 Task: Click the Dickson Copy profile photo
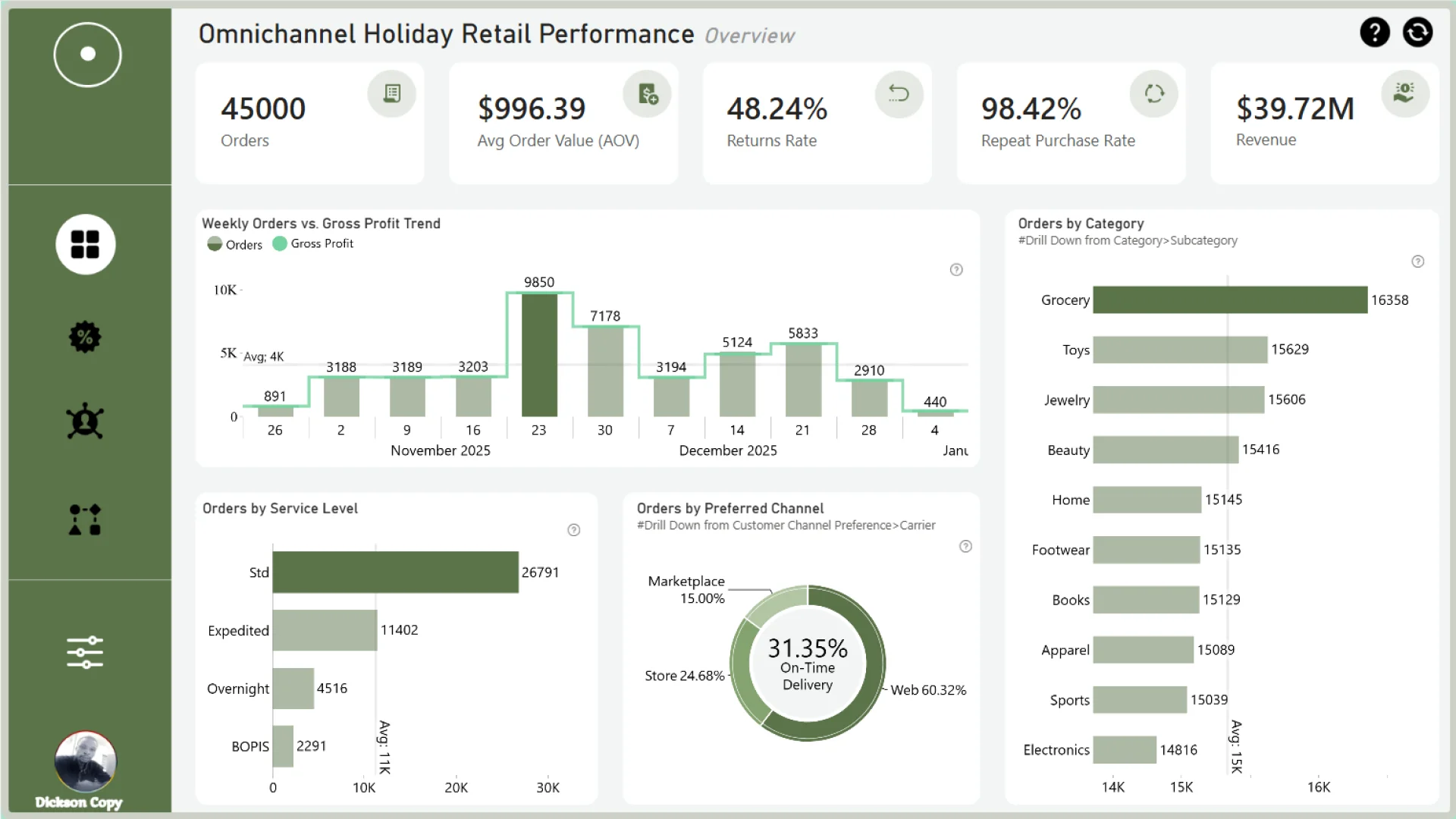85,762
